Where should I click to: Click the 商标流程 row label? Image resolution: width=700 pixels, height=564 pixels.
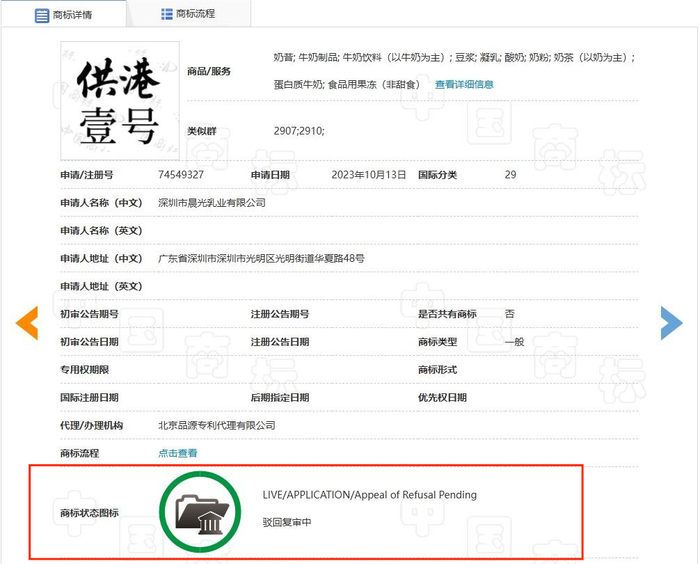coord(79,453)
